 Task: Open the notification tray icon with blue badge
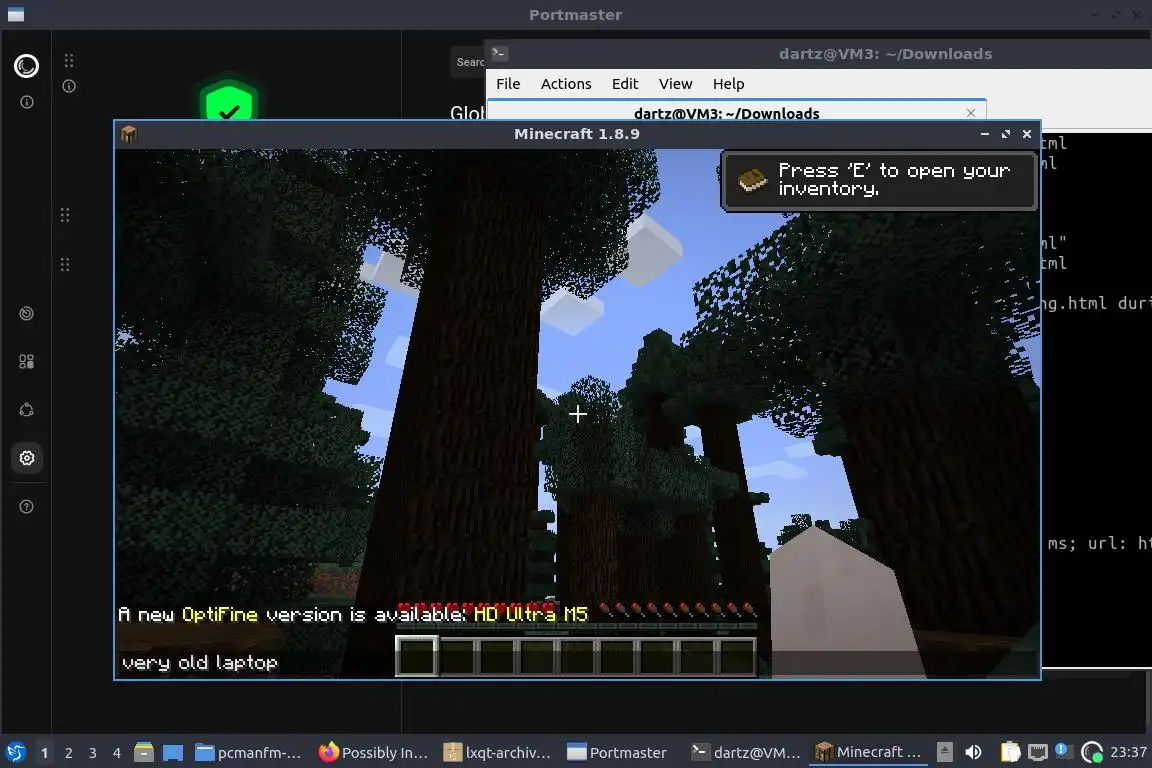click(x=1062, y=750)
